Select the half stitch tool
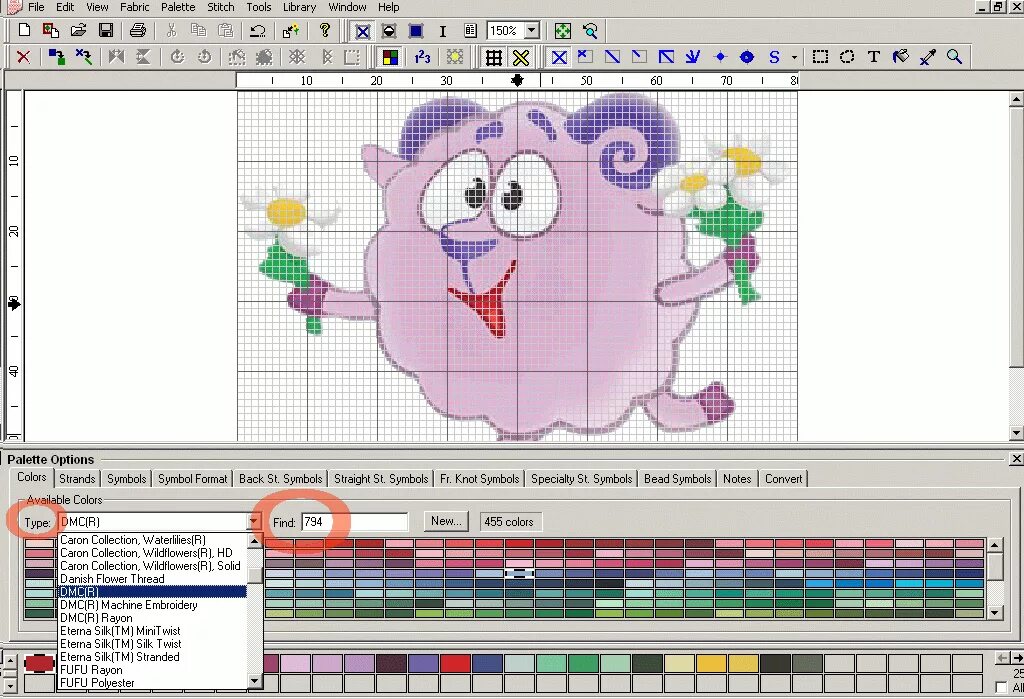The image size is (1024, 699). (613, 57)
